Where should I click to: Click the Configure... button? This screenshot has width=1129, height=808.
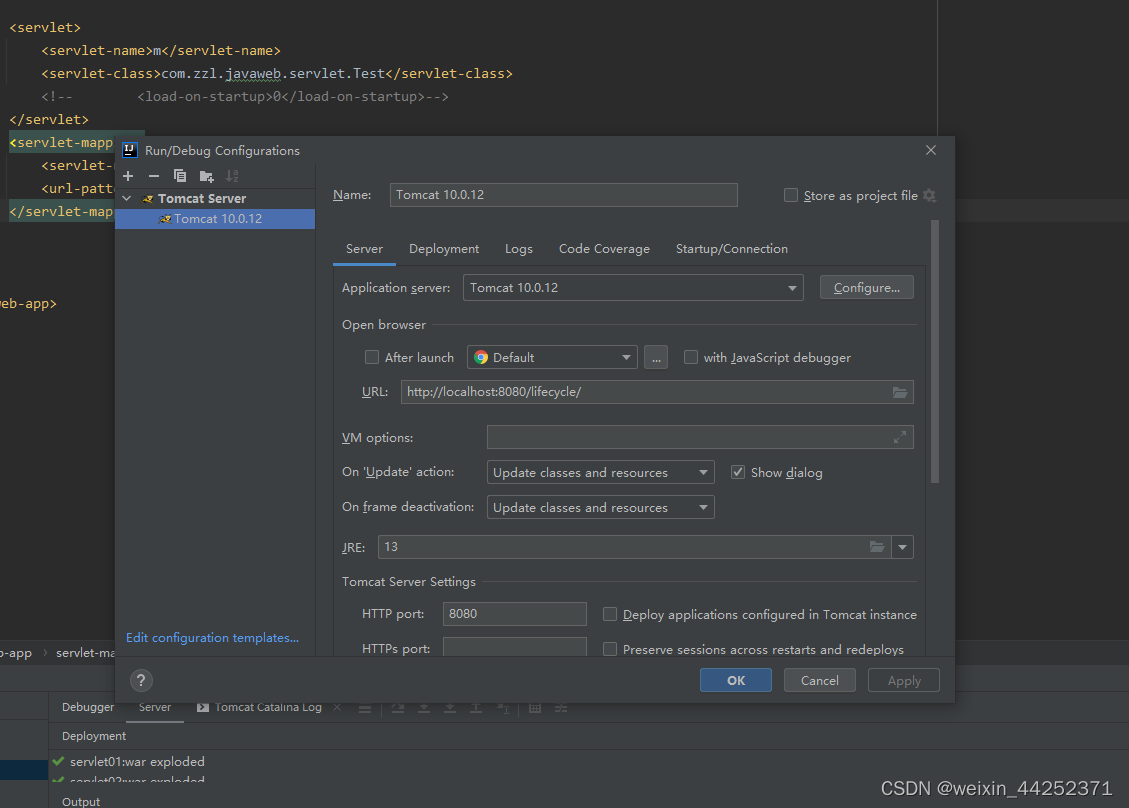tap(867, 287)
